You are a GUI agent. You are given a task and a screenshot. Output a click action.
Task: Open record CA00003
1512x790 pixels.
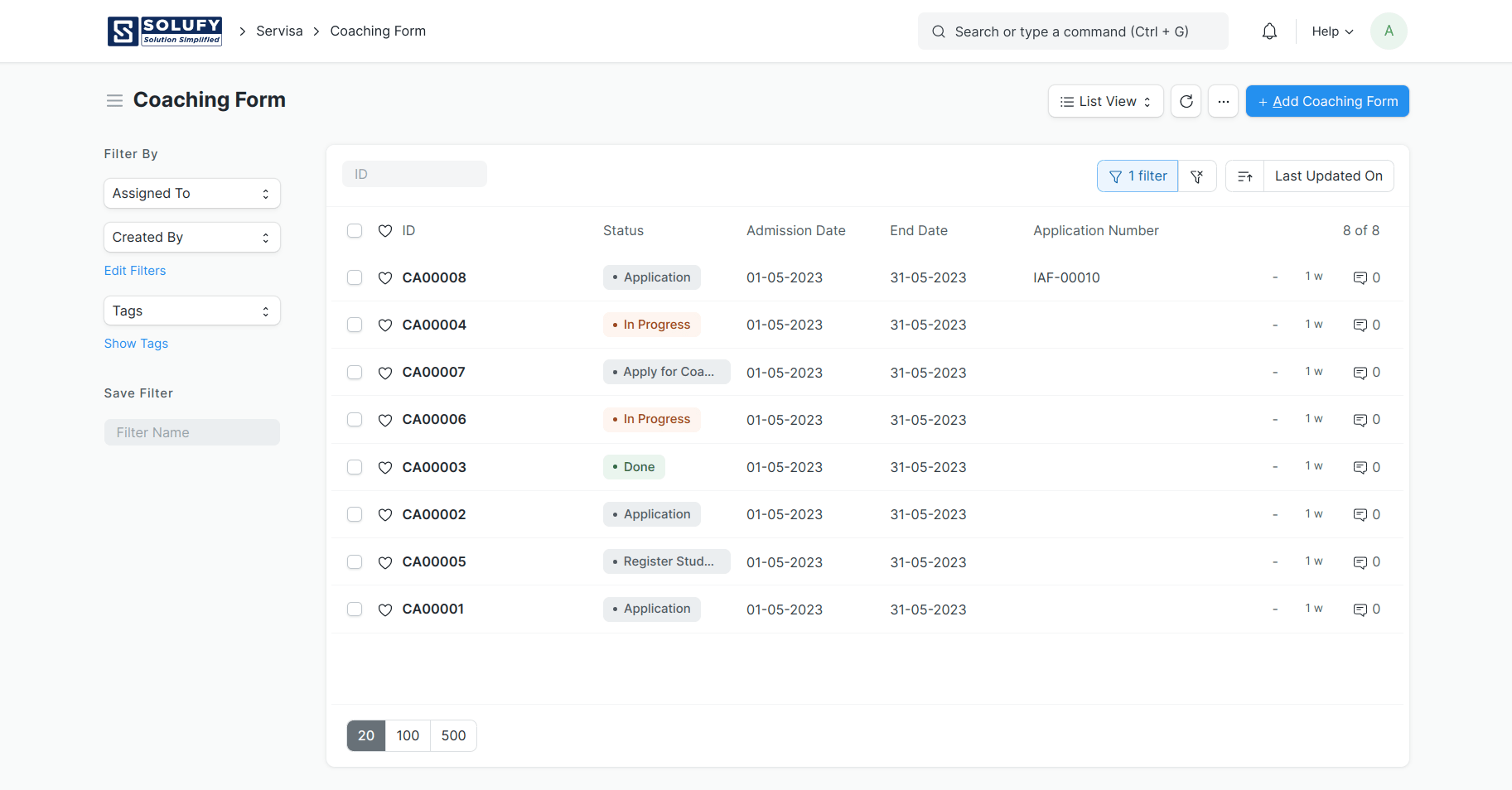pos(434,467)
